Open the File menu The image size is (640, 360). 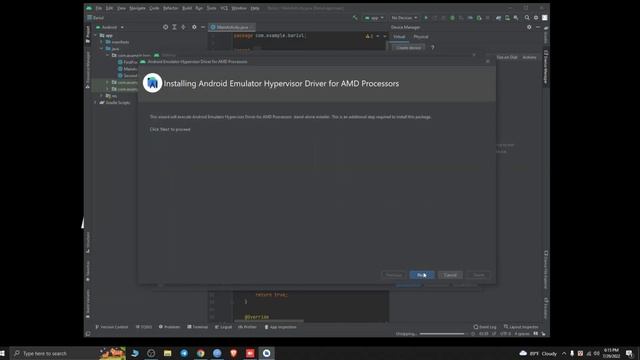[98, 8]
